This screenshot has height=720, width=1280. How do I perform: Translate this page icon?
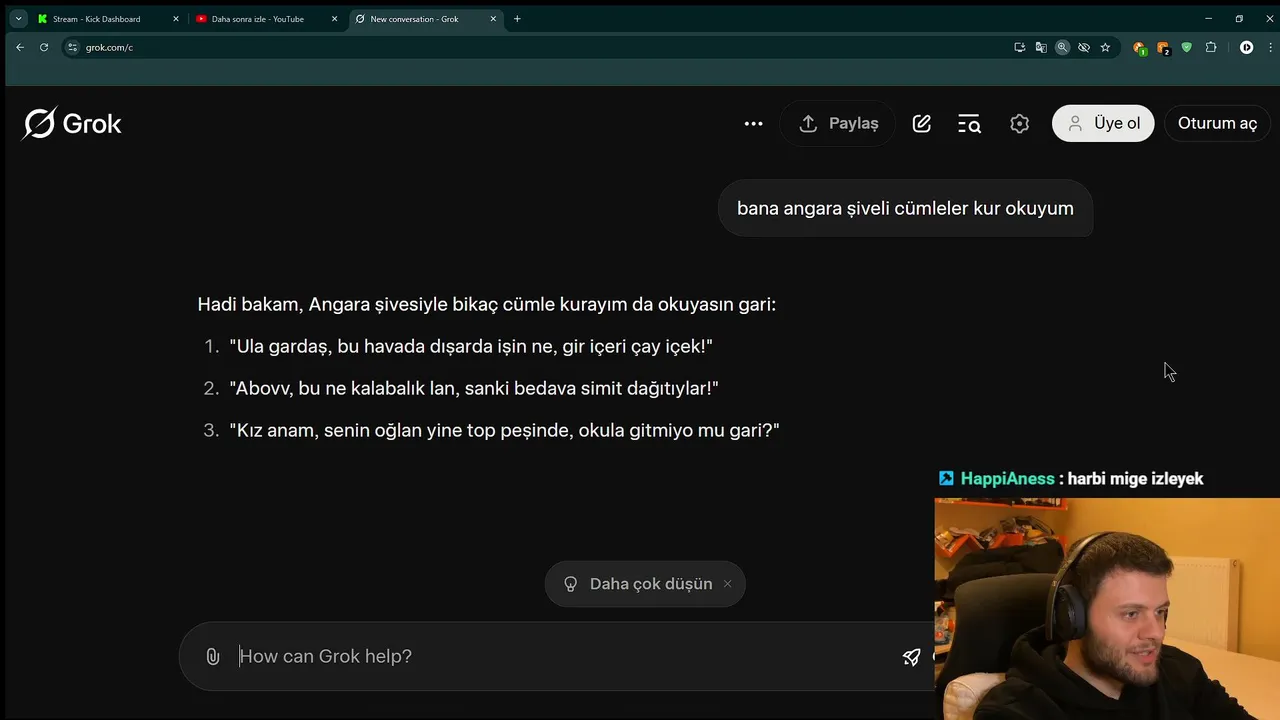pyautogui.click(x=1041, y=47)
